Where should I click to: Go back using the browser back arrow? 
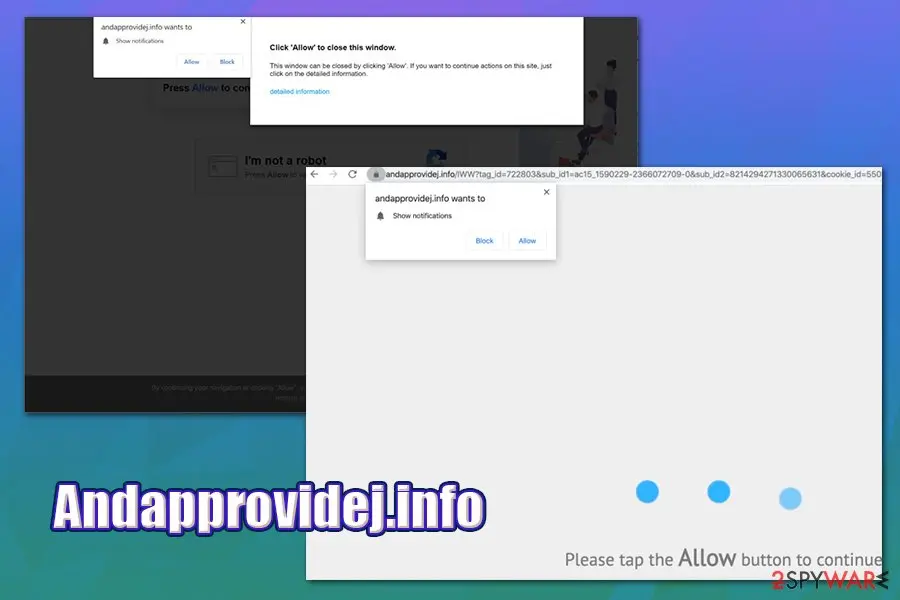pos(314,174)
